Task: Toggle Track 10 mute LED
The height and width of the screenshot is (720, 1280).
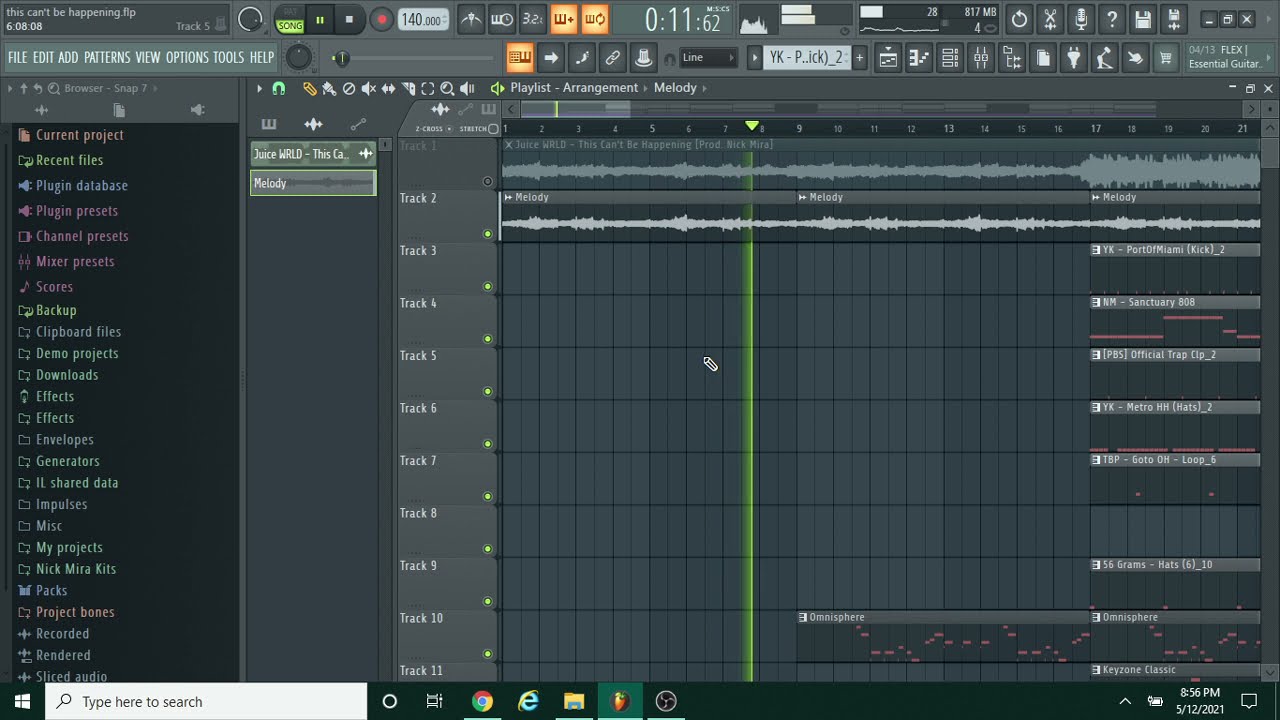Action: coord(488,654)
